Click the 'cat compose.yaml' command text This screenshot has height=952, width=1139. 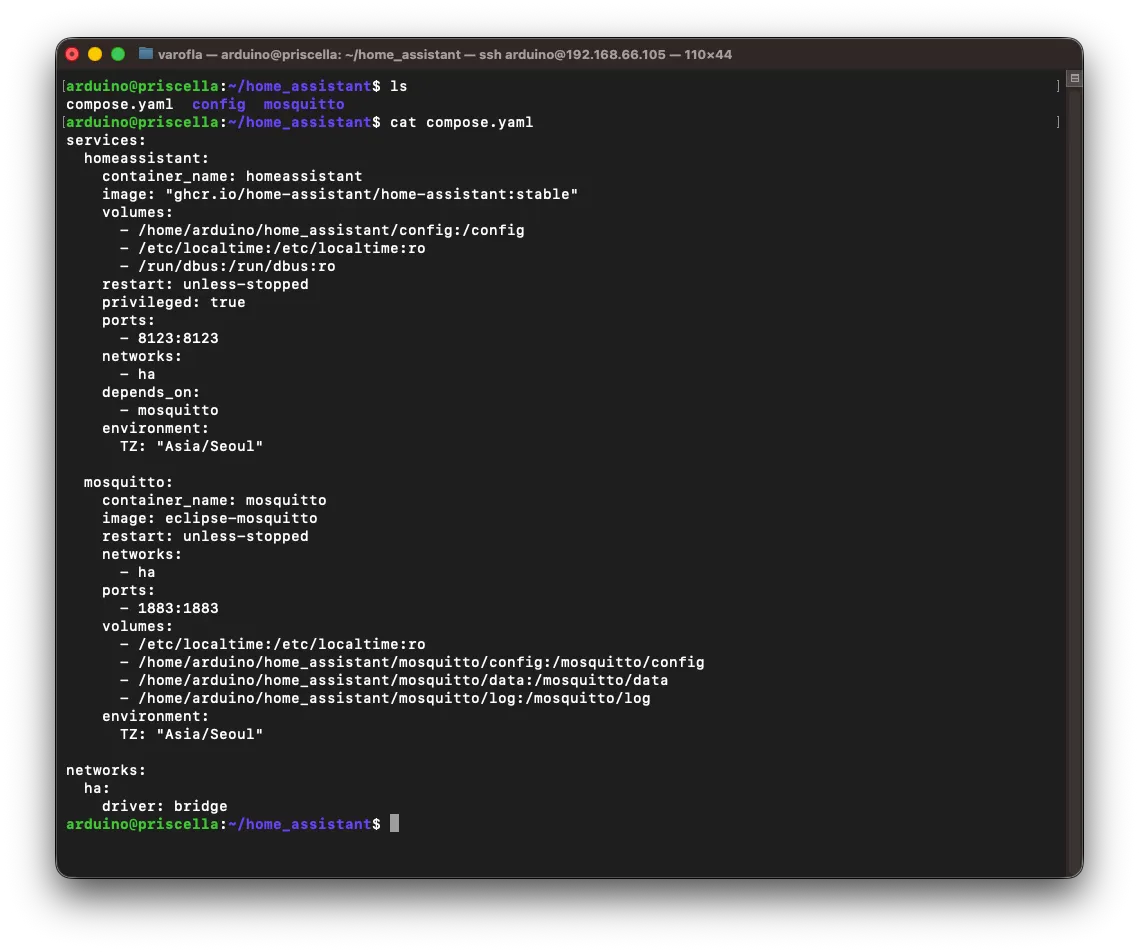coord(461,123)
